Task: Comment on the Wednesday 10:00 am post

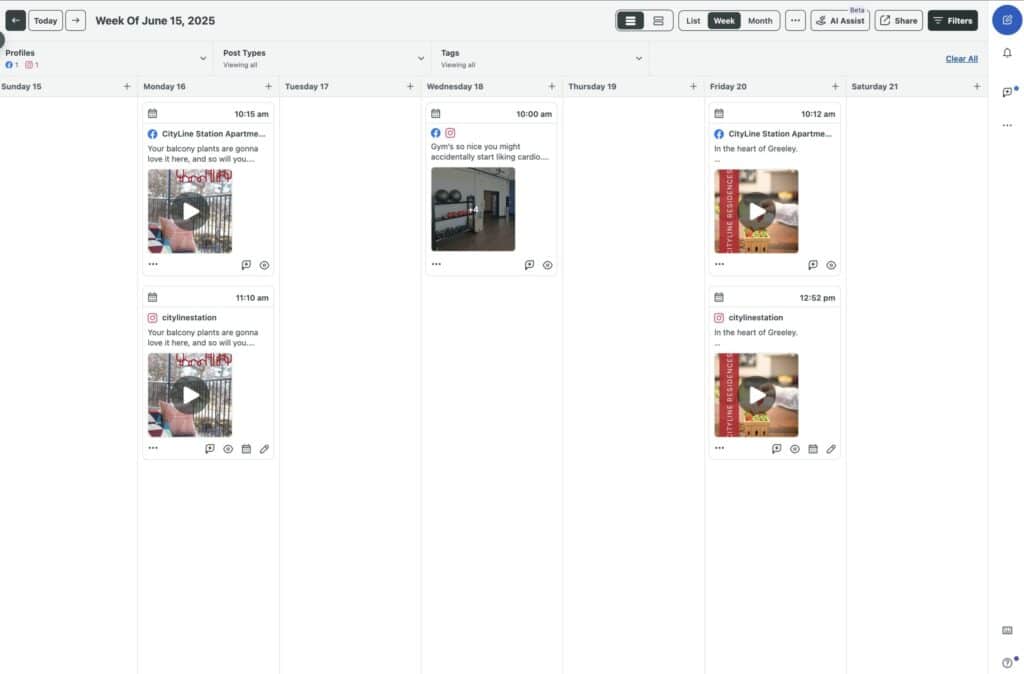Action: tap(530, 265)
